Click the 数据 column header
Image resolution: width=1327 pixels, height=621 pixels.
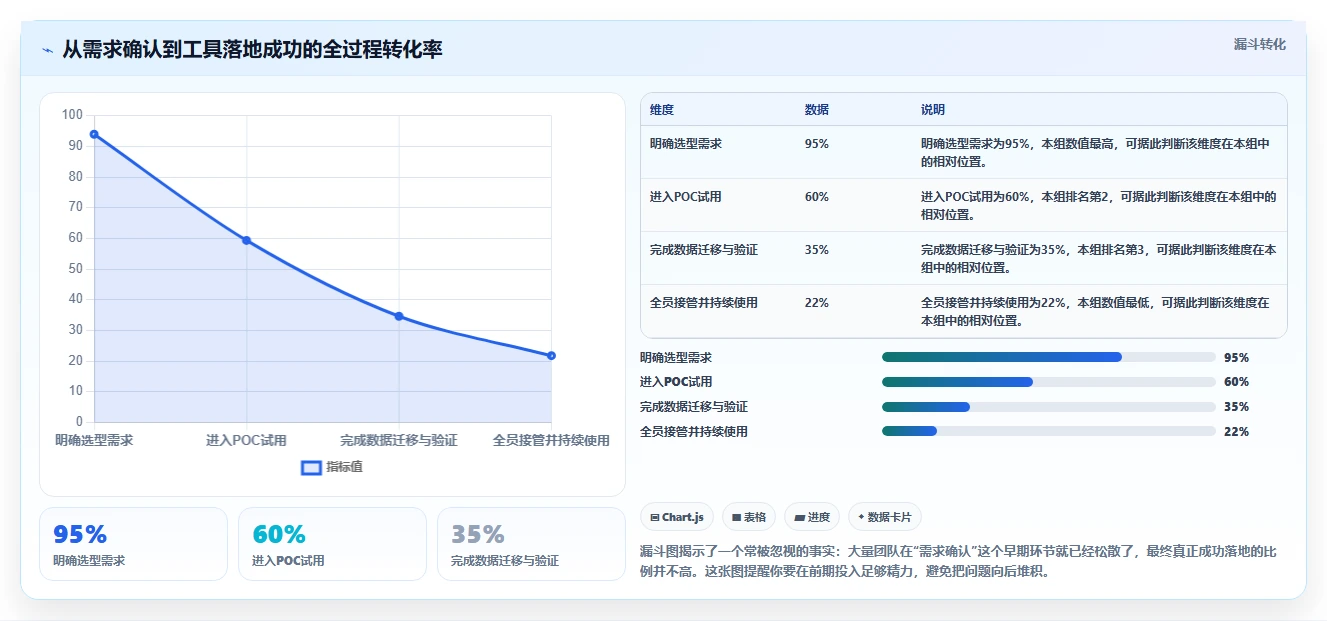click(816, 110)
